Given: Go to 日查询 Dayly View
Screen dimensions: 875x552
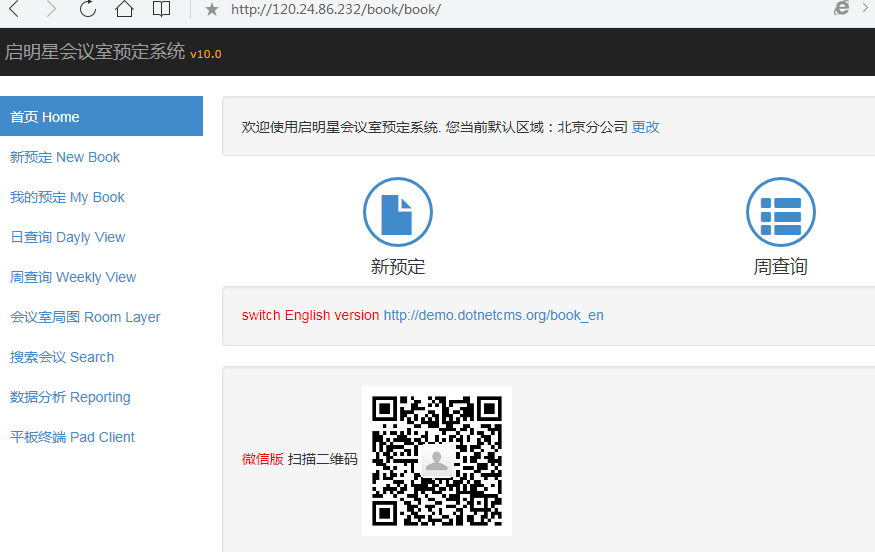Looking at the screenshot, I should 68,237.
